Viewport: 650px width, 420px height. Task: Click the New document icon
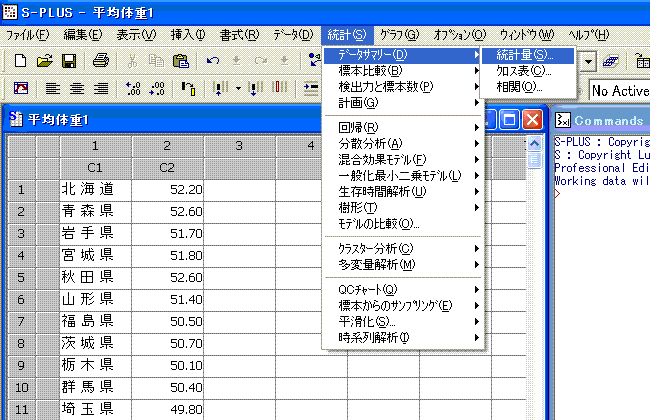(20, 61)
